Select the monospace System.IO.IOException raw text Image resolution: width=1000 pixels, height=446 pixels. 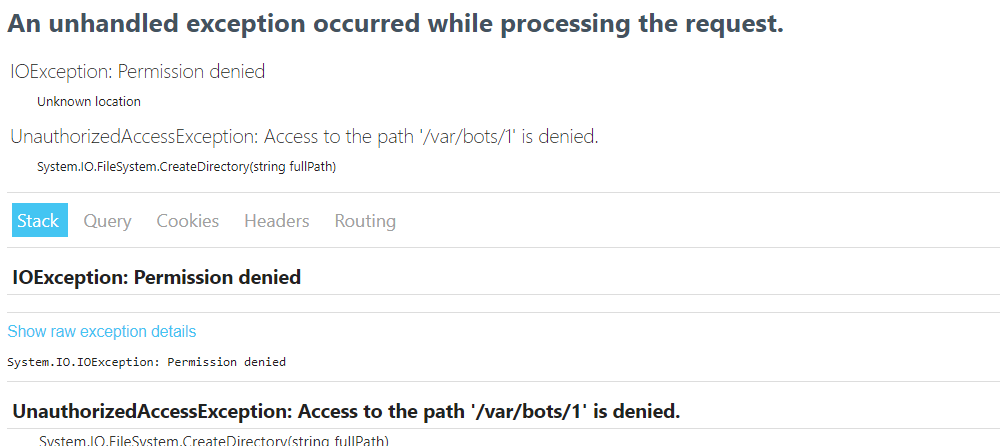147,362
